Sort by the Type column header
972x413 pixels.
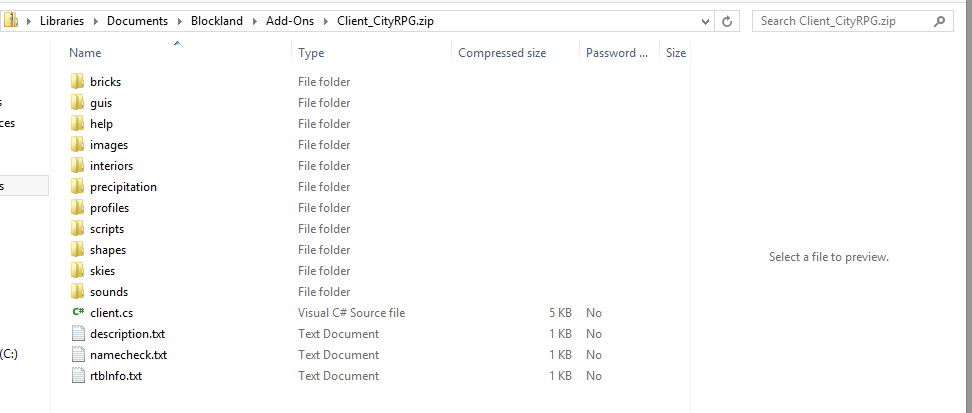311,53
